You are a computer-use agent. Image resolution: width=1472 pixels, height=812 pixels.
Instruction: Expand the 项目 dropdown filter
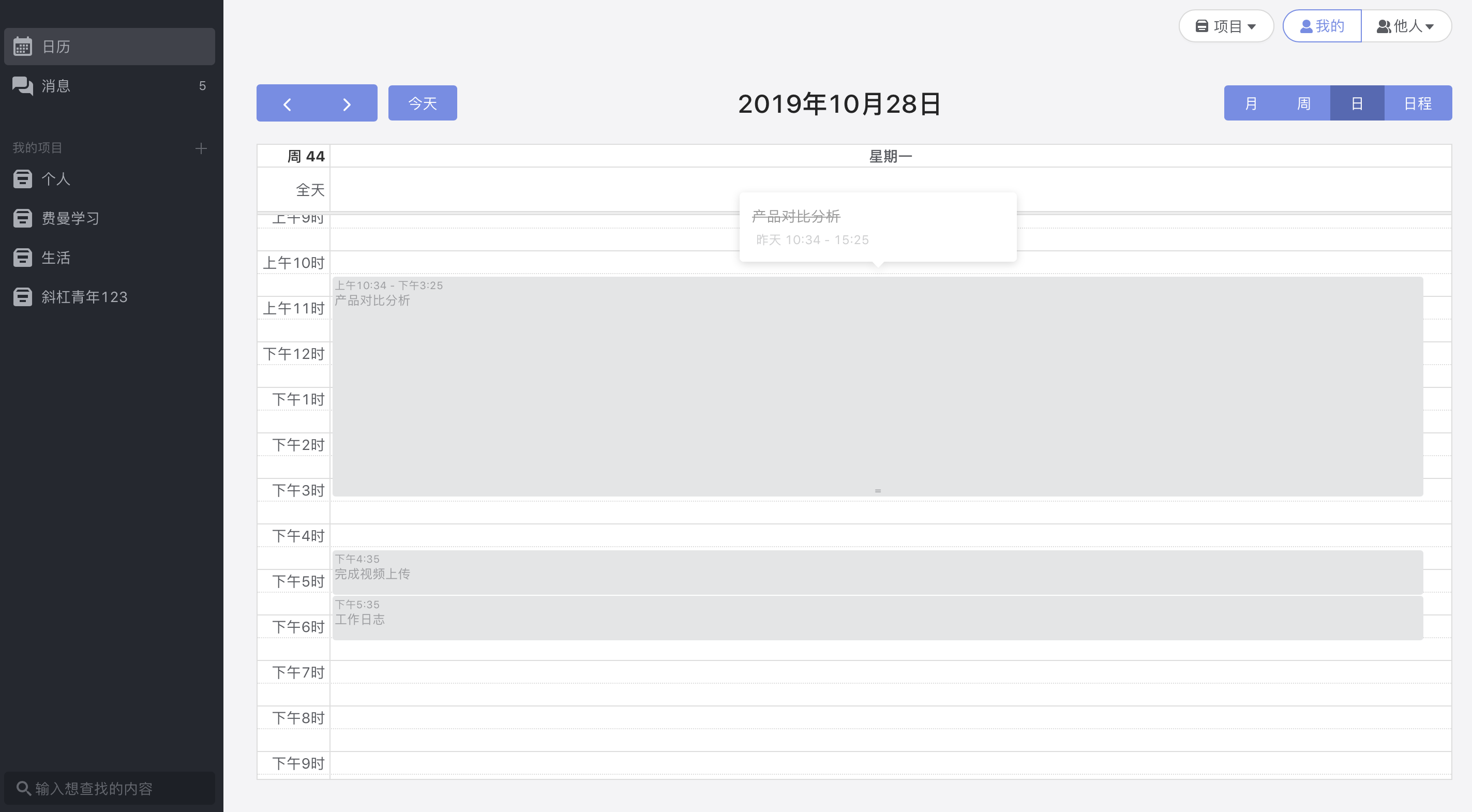[1226, 26]
